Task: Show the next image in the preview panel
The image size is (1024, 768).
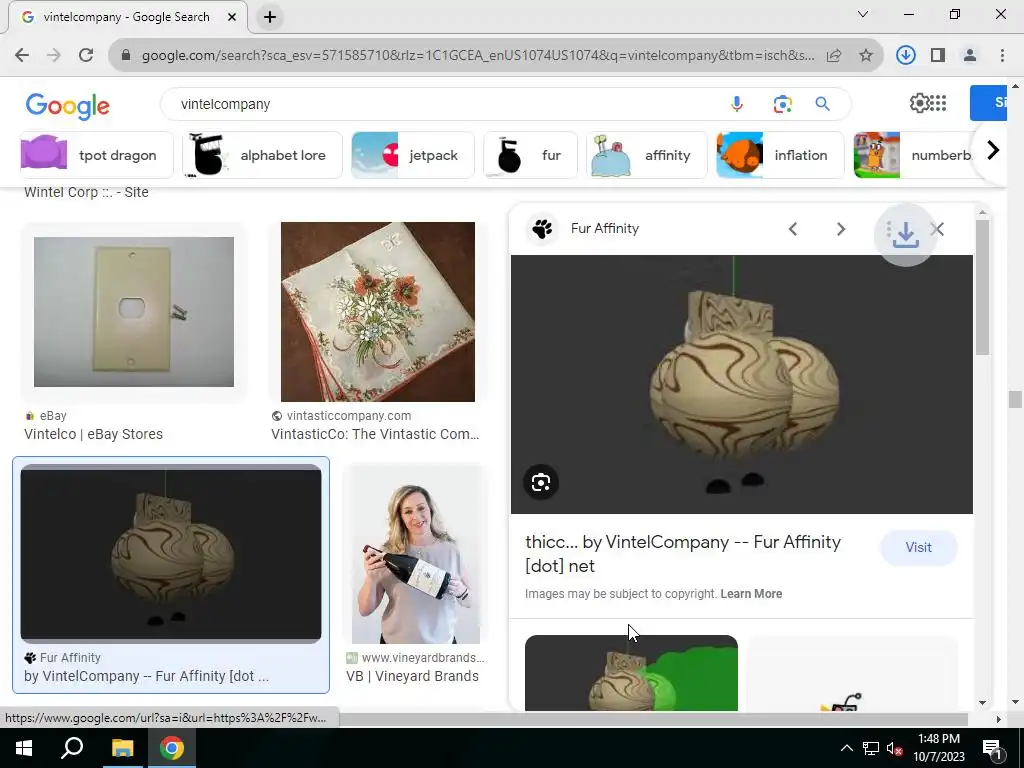Action: point(840,229)
